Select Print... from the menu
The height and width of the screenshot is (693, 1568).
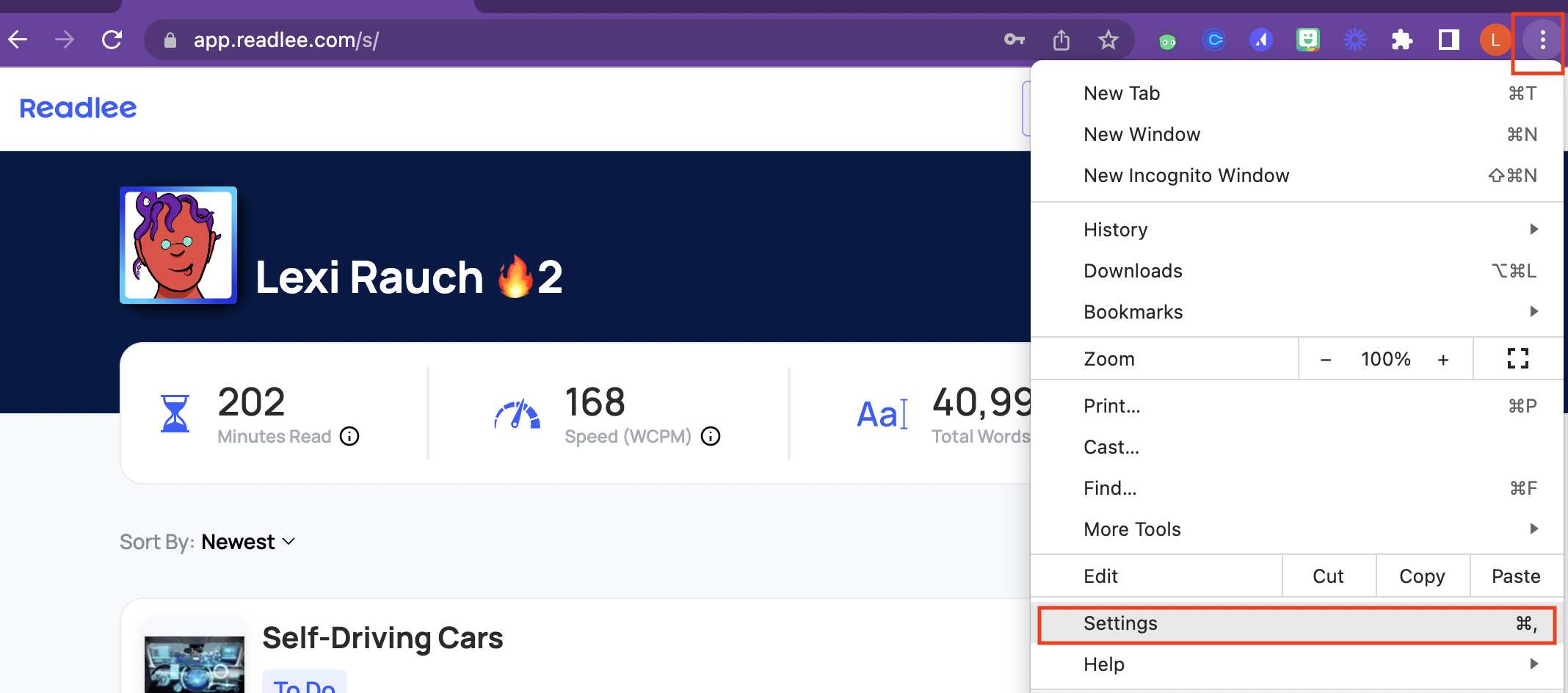[1296, 406]
